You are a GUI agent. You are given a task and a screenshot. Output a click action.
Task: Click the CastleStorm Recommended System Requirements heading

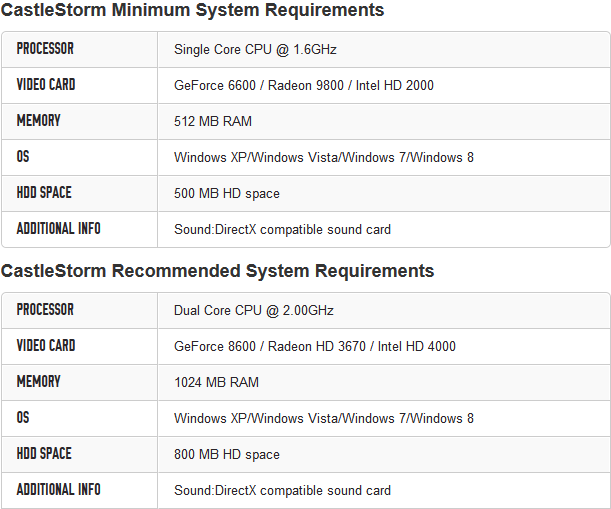pos(217,271)
